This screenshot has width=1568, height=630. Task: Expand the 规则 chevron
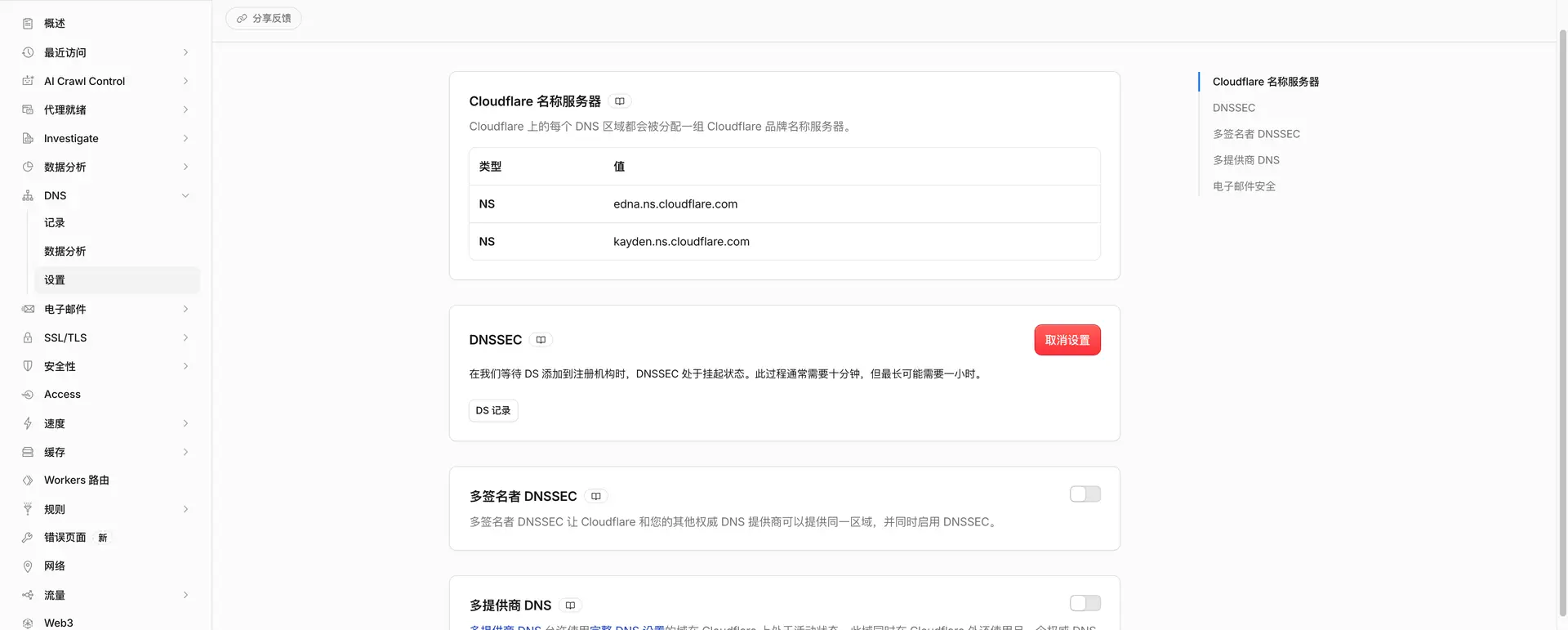tap(185, 509)
